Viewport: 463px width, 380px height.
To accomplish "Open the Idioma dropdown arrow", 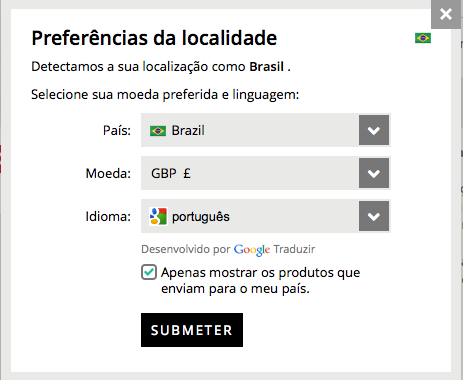I will 374,216.
